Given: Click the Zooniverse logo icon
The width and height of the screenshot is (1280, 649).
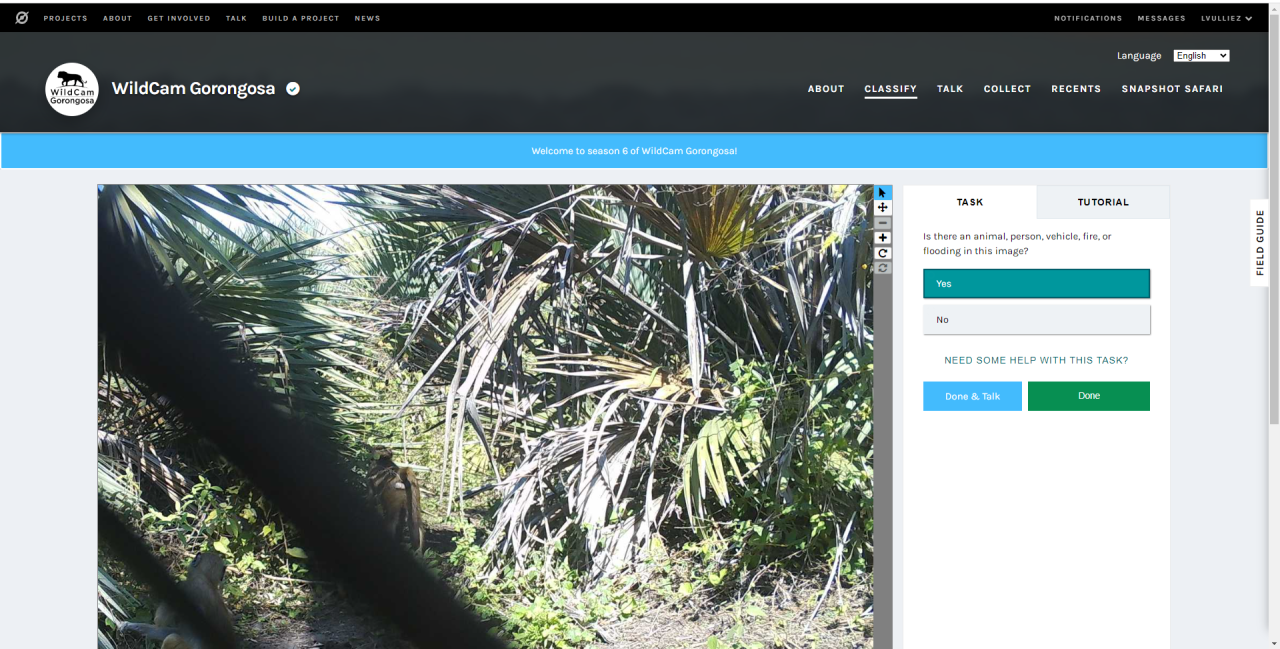Looking at the screenshot, I should [x=22, y=18].
